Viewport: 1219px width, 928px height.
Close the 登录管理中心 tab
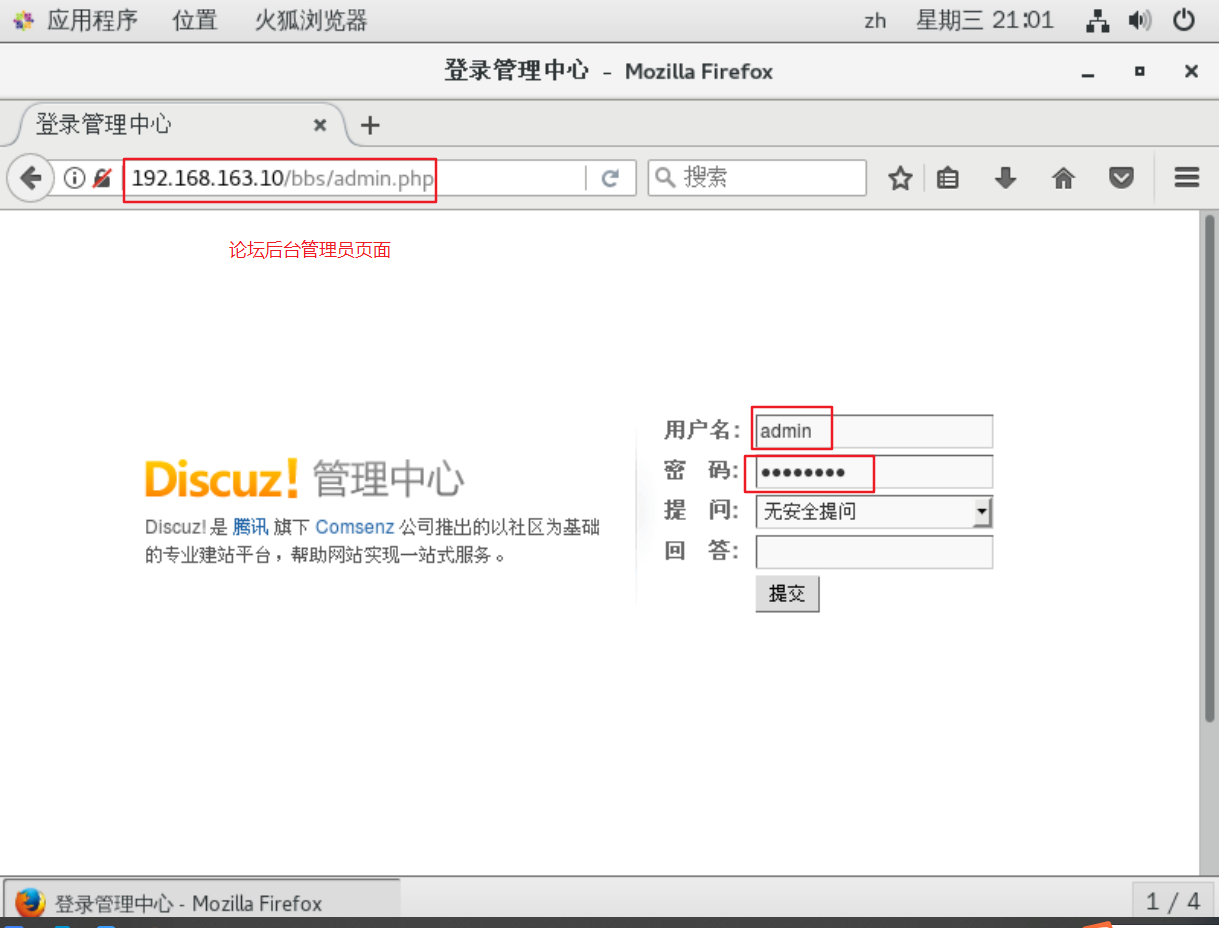coord(320,125)
